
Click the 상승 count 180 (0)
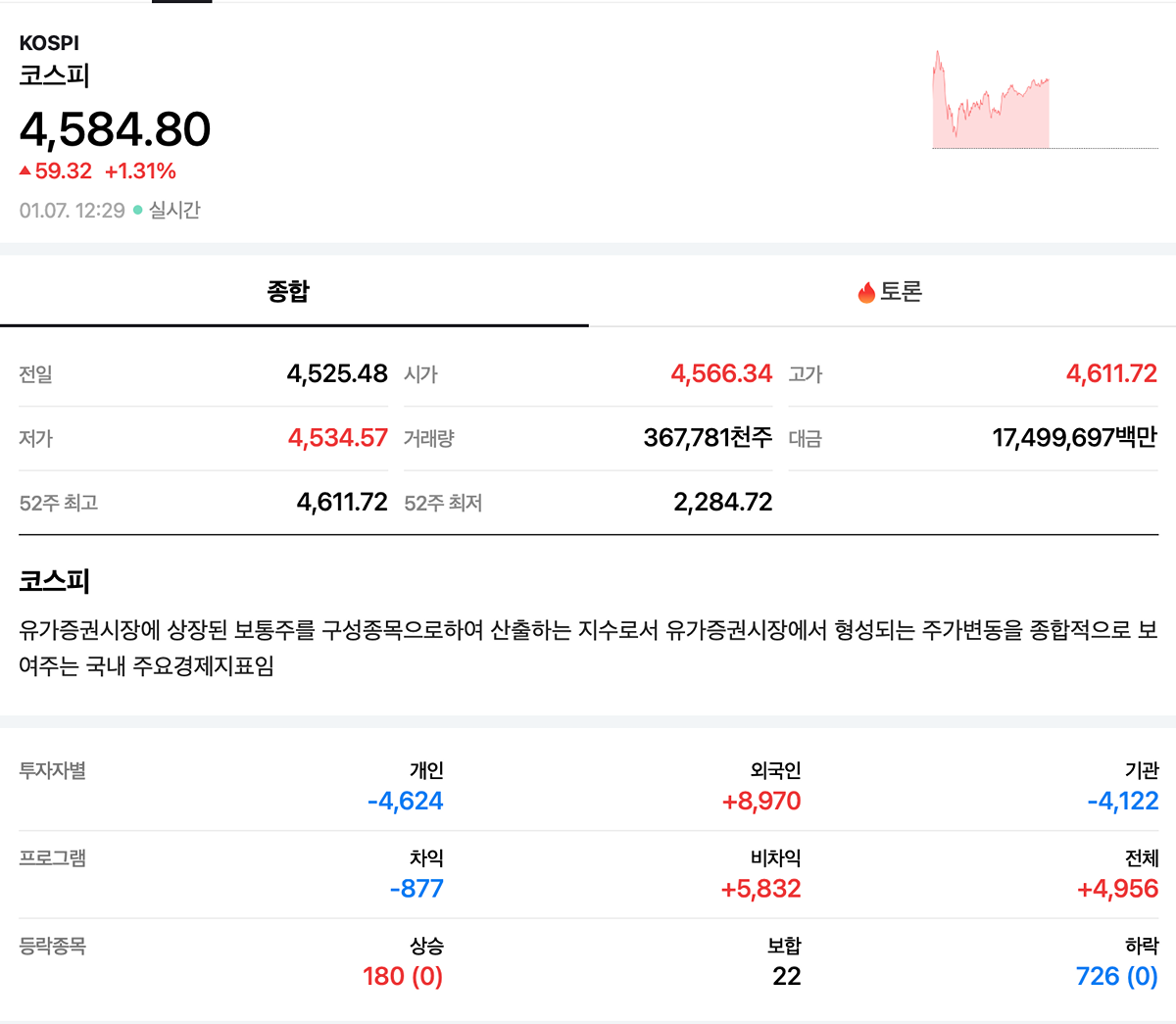[402, 977]
